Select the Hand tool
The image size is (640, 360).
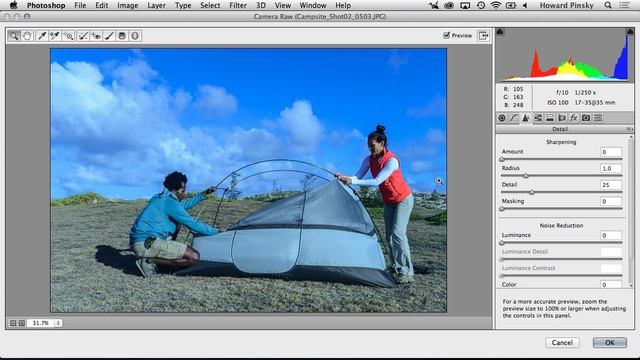tap(27, 36)
